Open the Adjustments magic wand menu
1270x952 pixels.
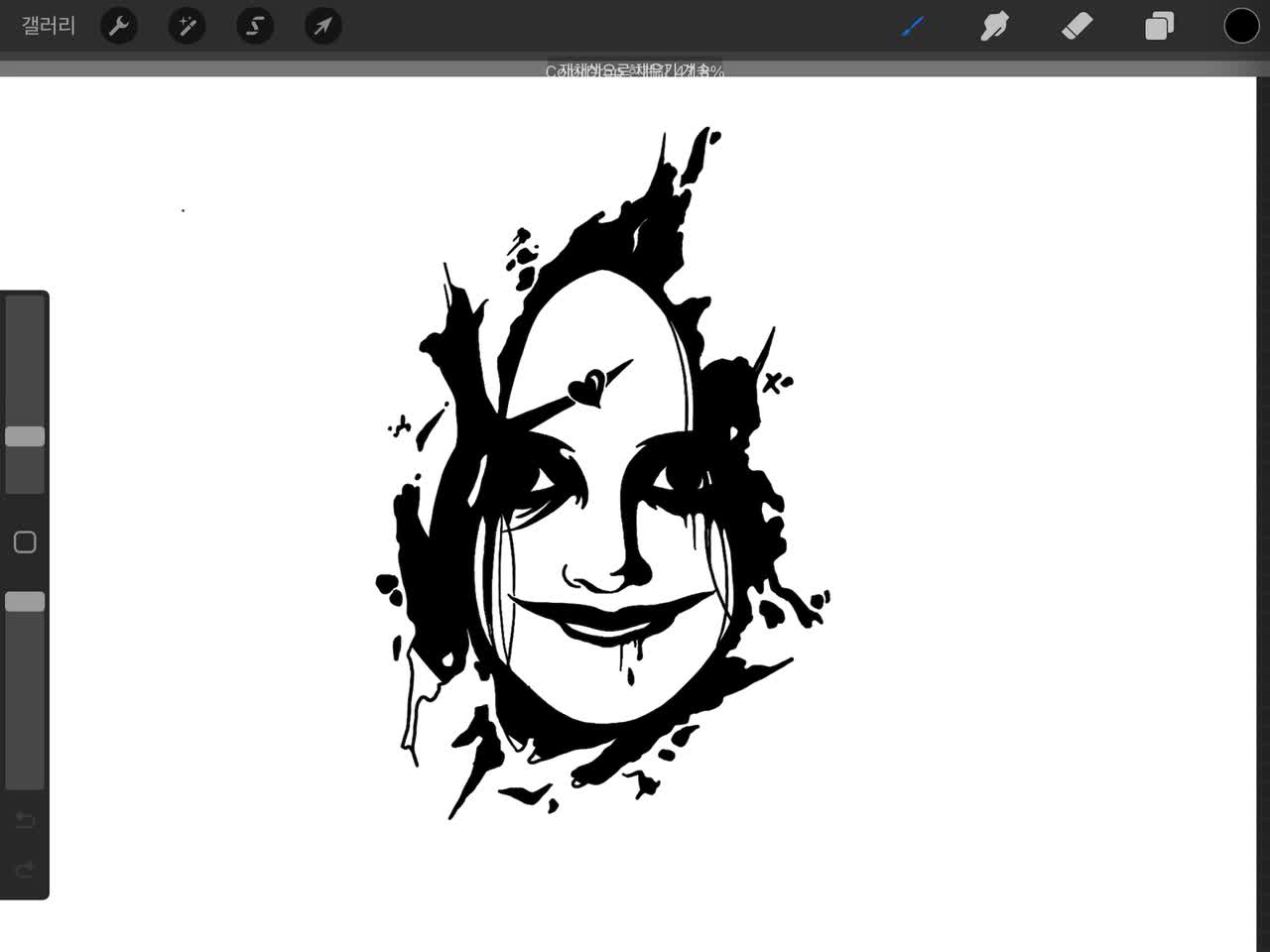[187, 26]
